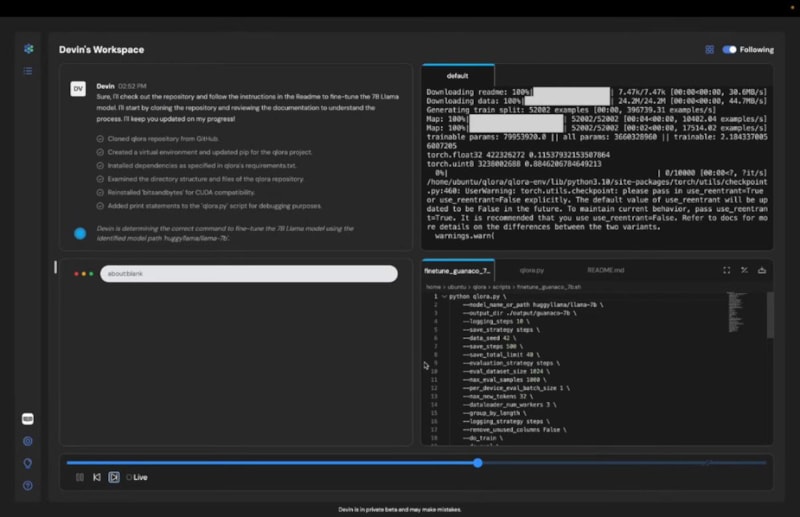800x517 pixels.
Task: Click the about:blank browser address bar
Action: 248,273
